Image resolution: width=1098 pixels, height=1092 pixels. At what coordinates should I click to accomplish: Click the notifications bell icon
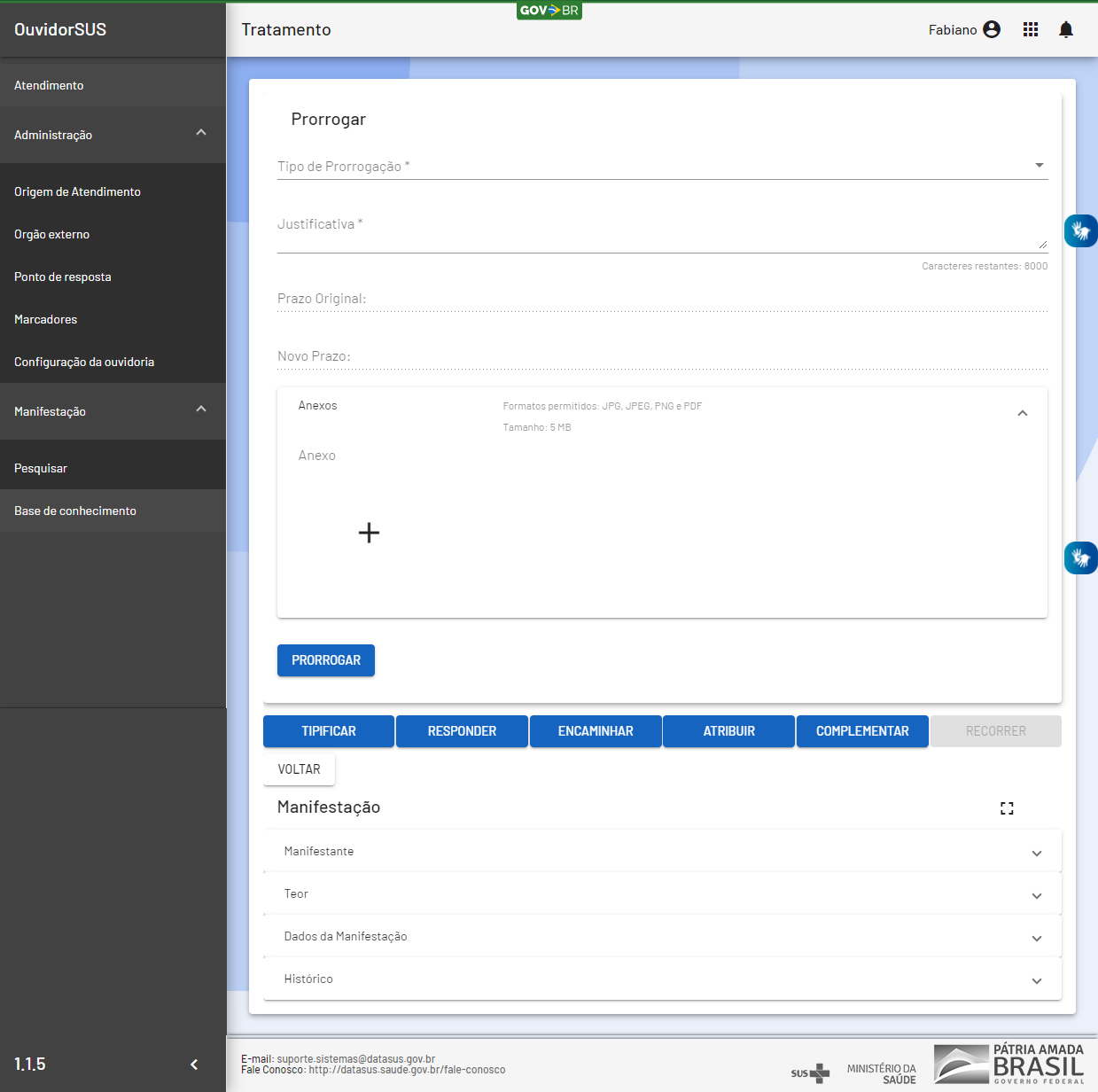pos(1066,29)
